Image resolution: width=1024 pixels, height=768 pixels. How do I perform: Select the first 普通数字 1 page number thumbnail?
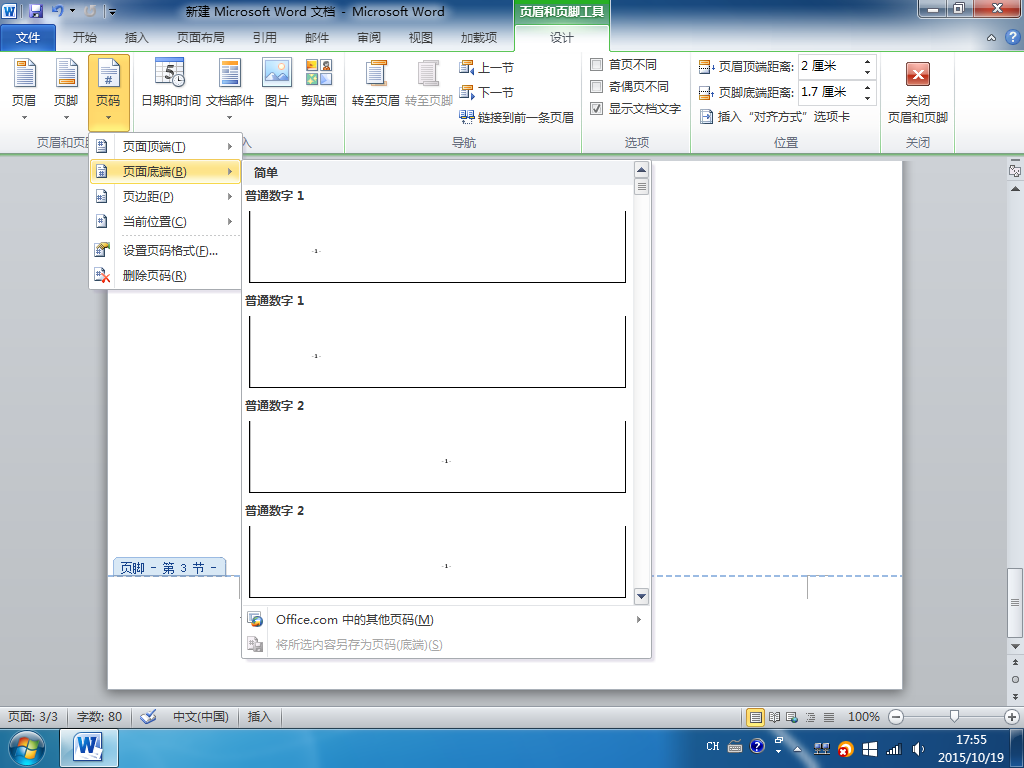(x=438, y=247)
